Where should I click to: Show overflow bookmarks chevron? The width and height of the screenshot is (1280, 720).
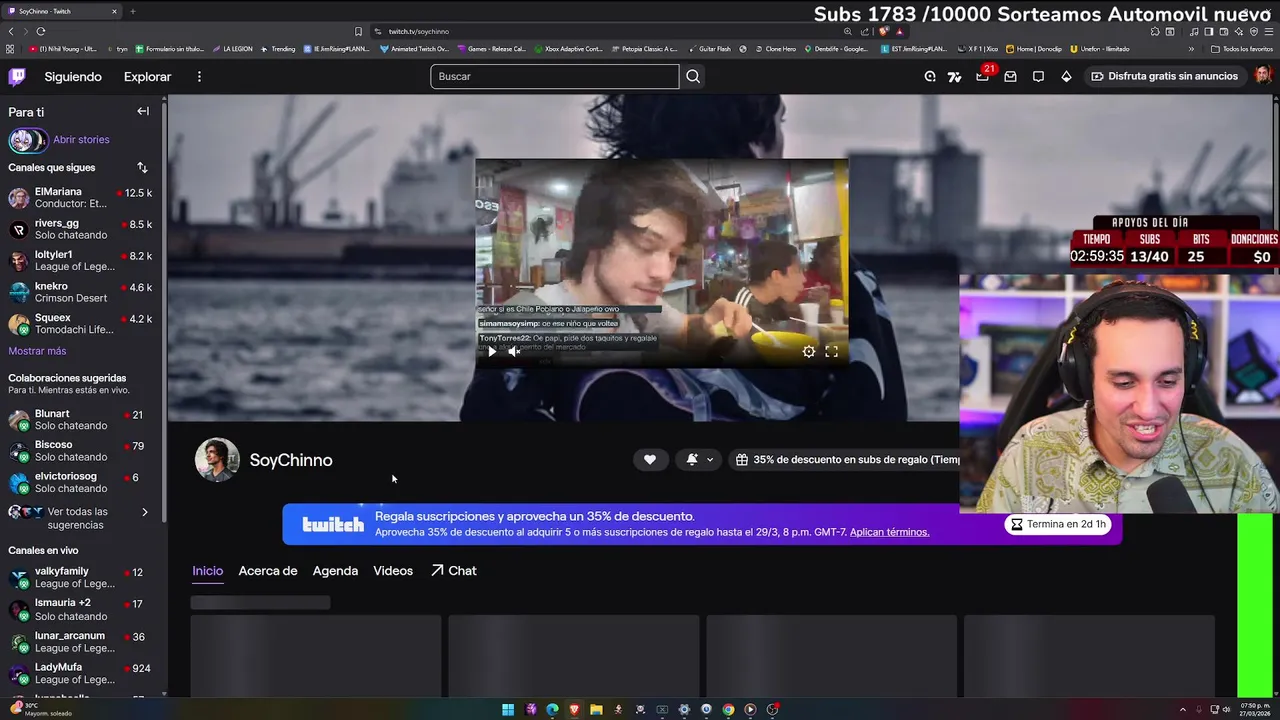click(x=1191, y=48)
